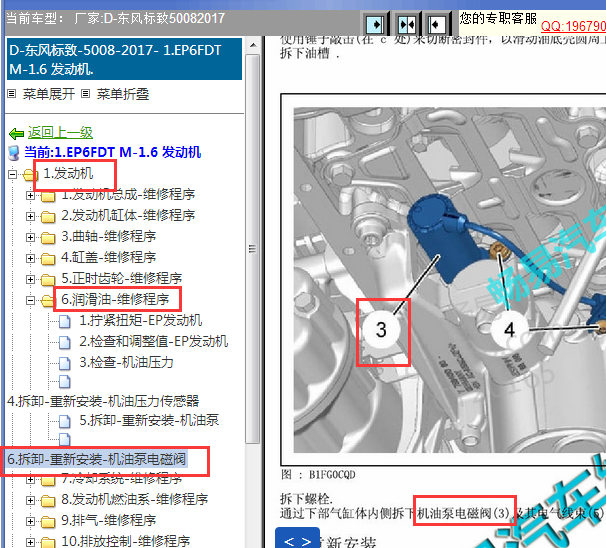Click folder icon of 9.排气-维修程序

click(x=48, y=522)
